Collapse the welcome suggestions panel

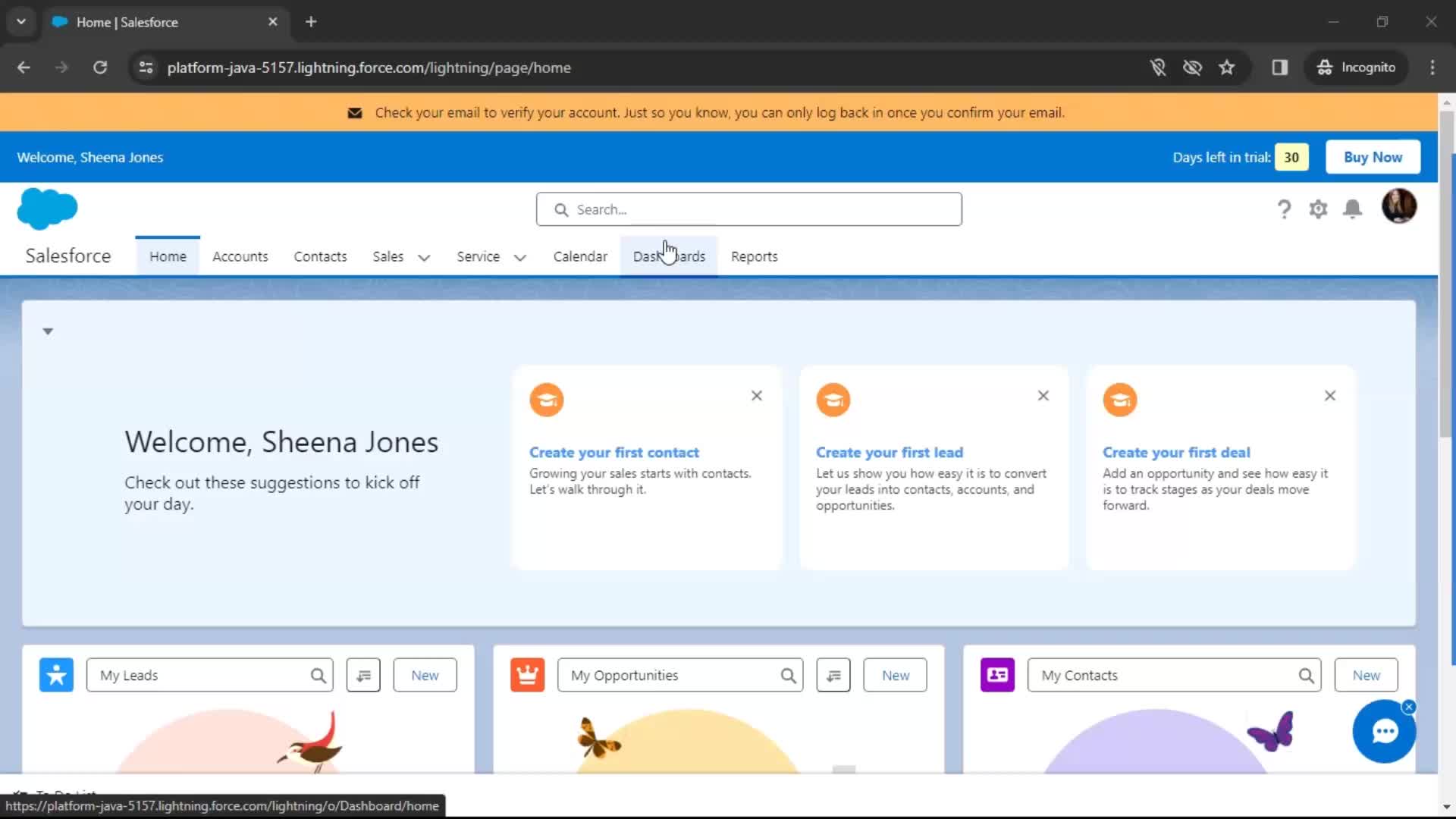pos(48,331)
